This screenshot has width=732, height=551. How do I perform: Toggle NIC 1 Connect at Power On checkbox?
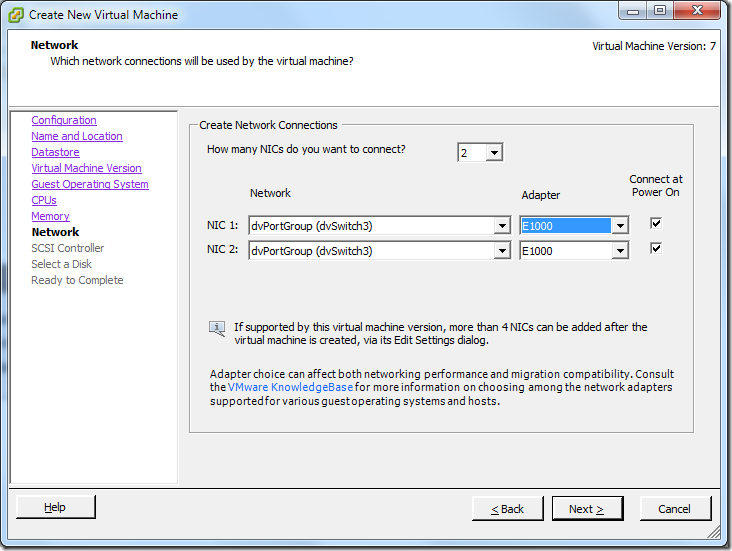(656, 223)
